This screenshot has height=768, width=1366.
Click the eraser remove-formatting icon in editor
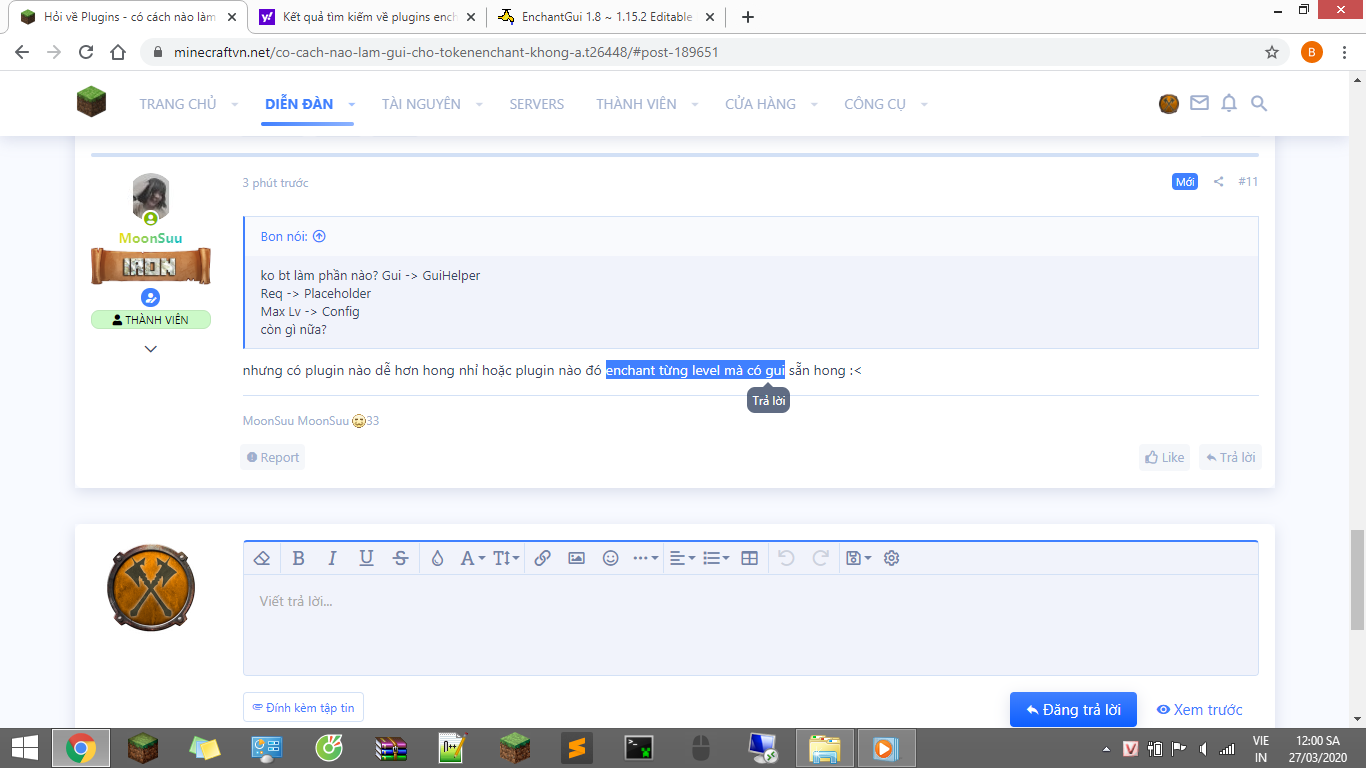(262, 558)
